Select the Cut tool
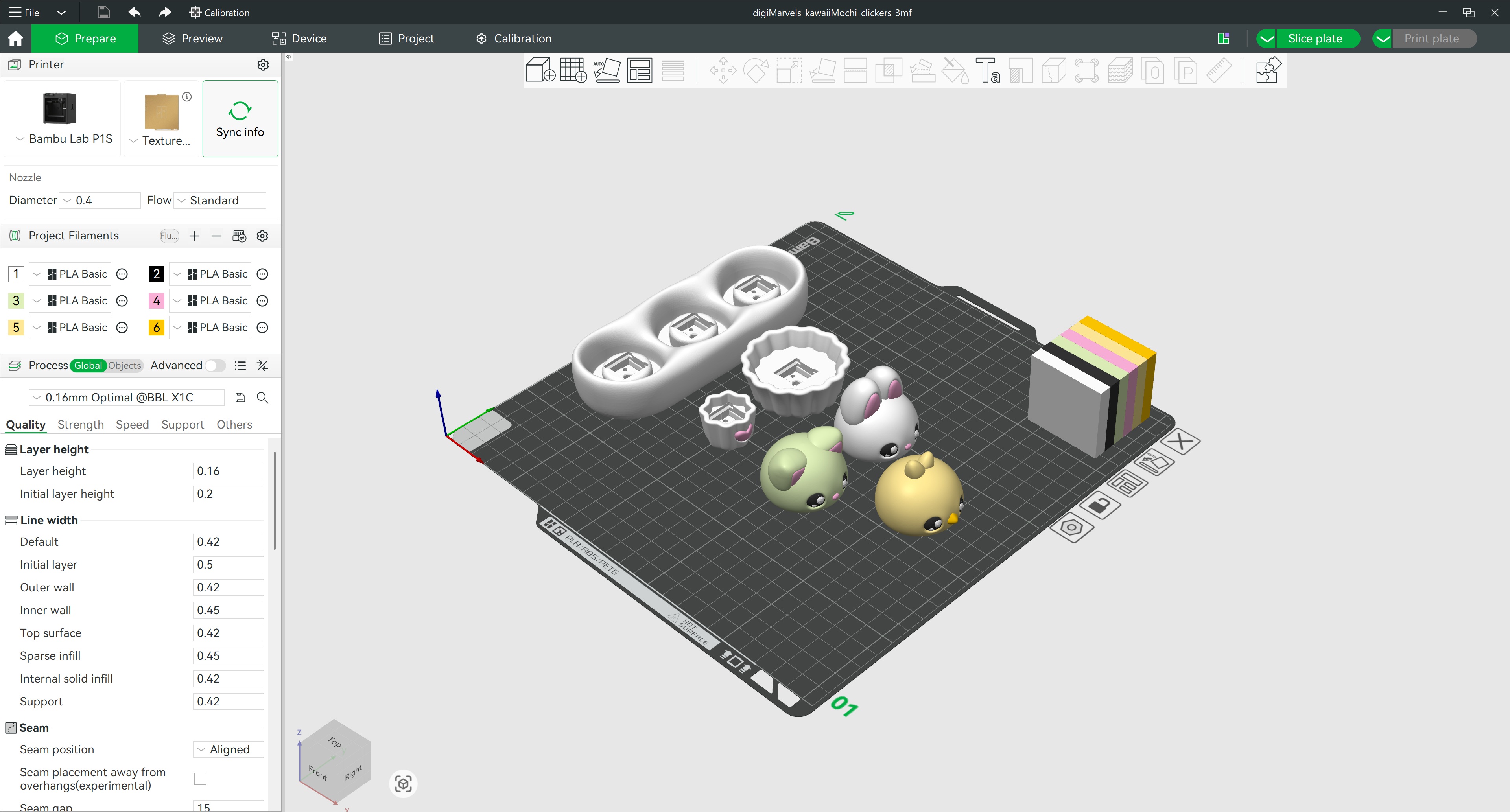The width and height of the screenshot is (1510, 812). pyautogui.click(x=855, y=70)
